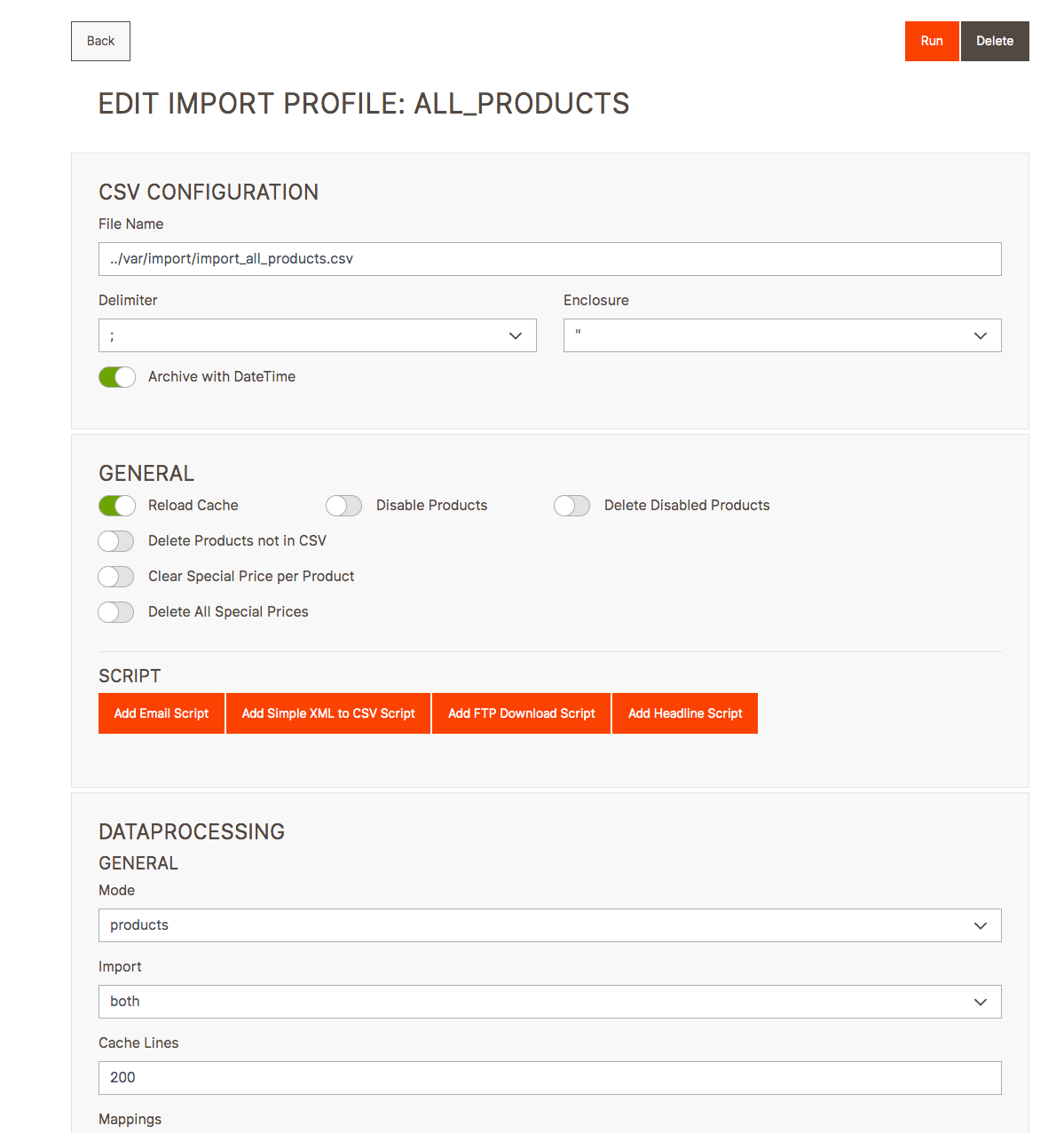This screenshot has width=1064, height=1133.
Task: Toggle Archive with DateTime off
Action: (117, 377)
